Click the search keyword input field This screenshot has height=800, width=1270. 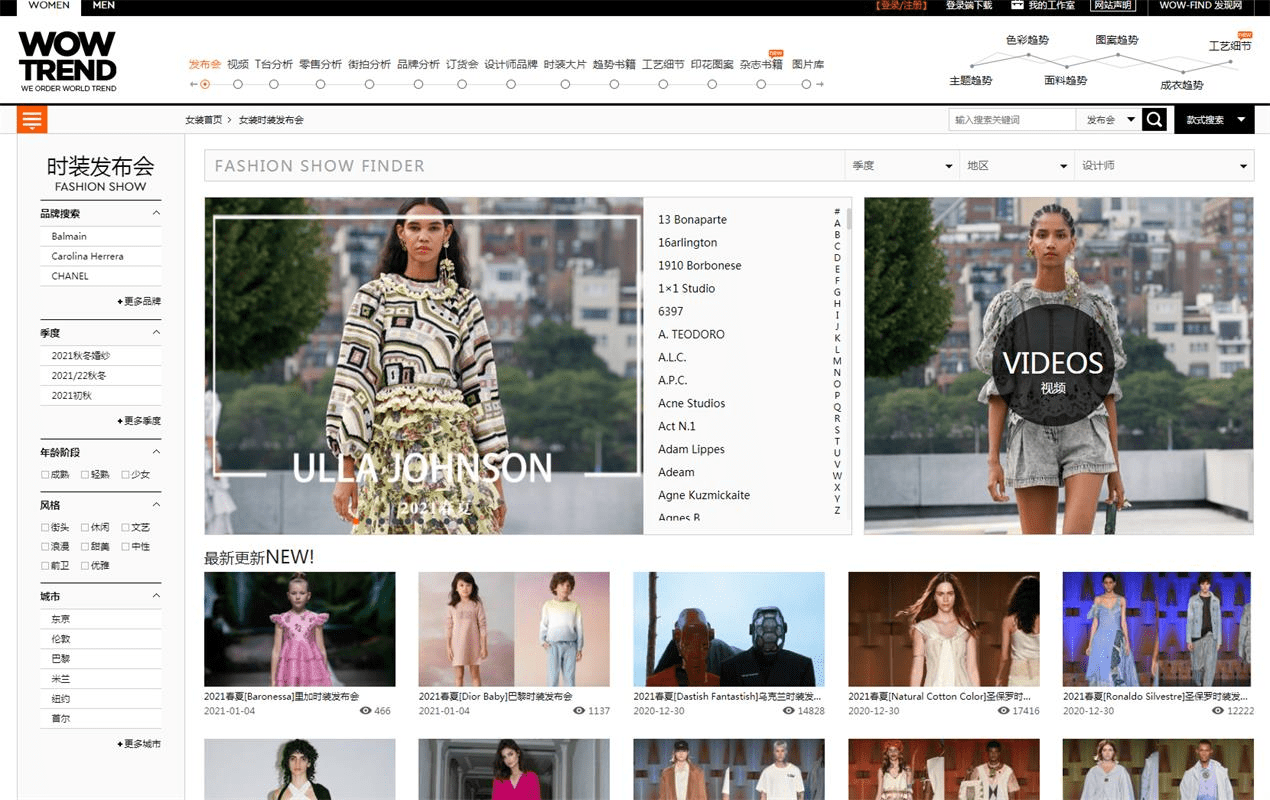[x=1011, y=120]
